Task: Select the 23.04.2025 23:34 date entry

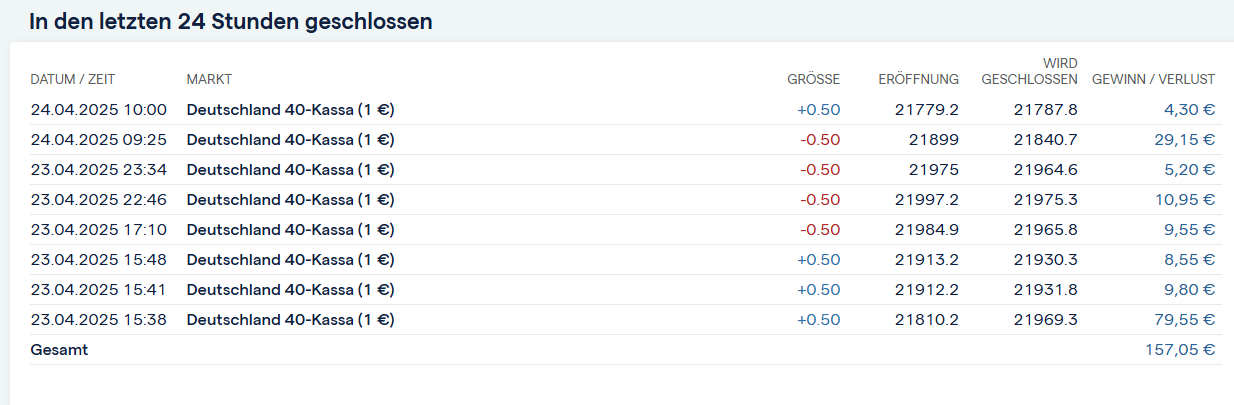Action: 99,169
